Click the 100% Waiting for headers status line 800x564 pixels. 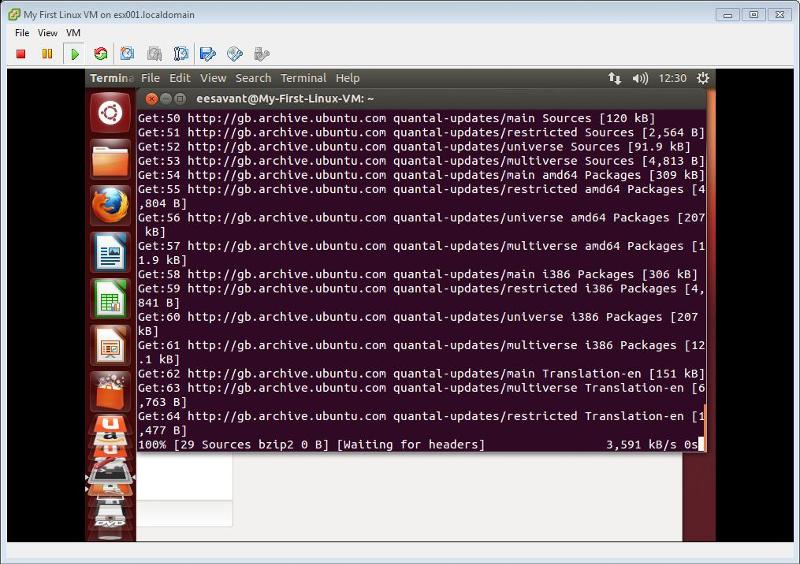311,445
